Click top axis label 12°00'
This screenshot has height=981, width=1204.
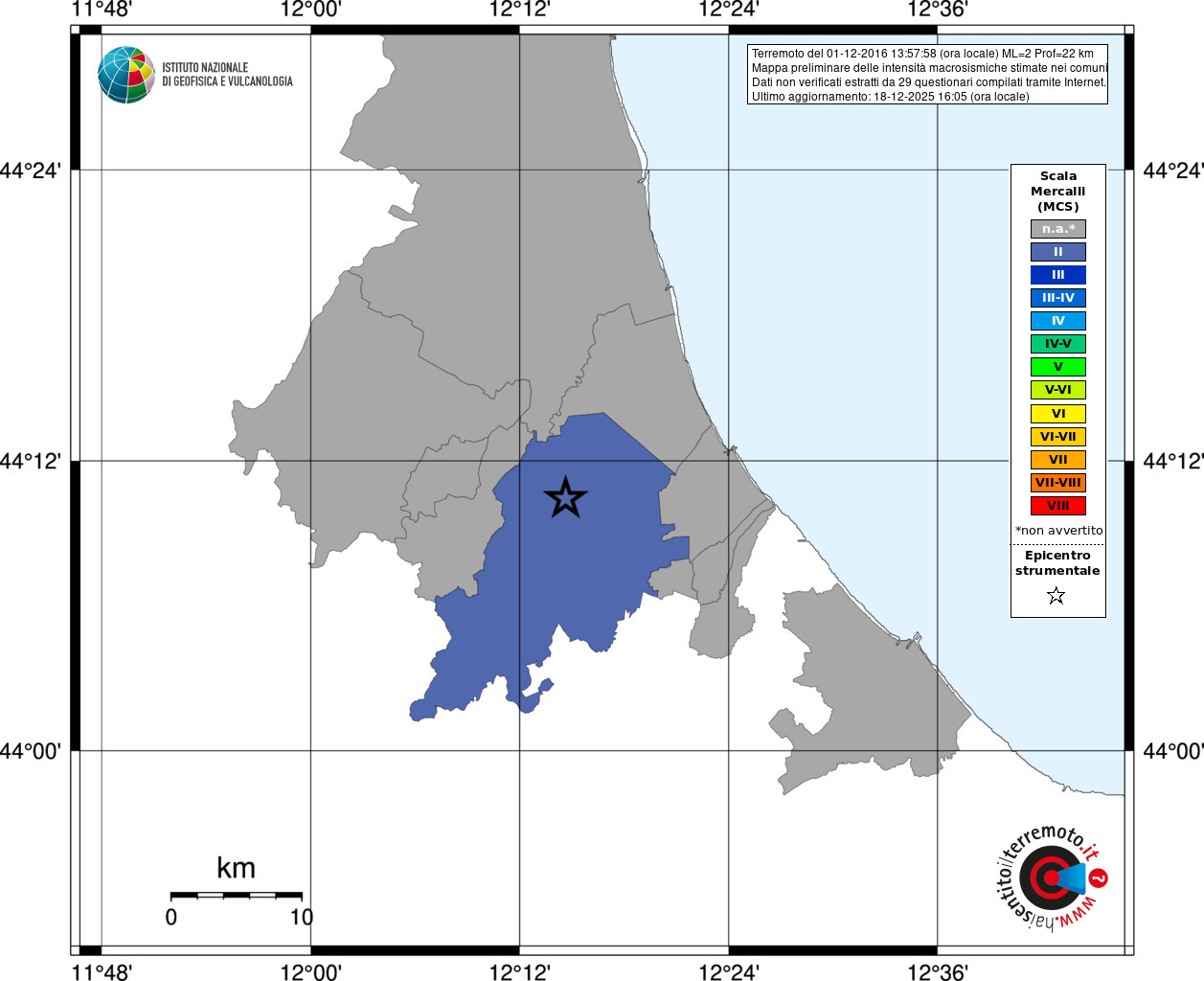(311, 10)
